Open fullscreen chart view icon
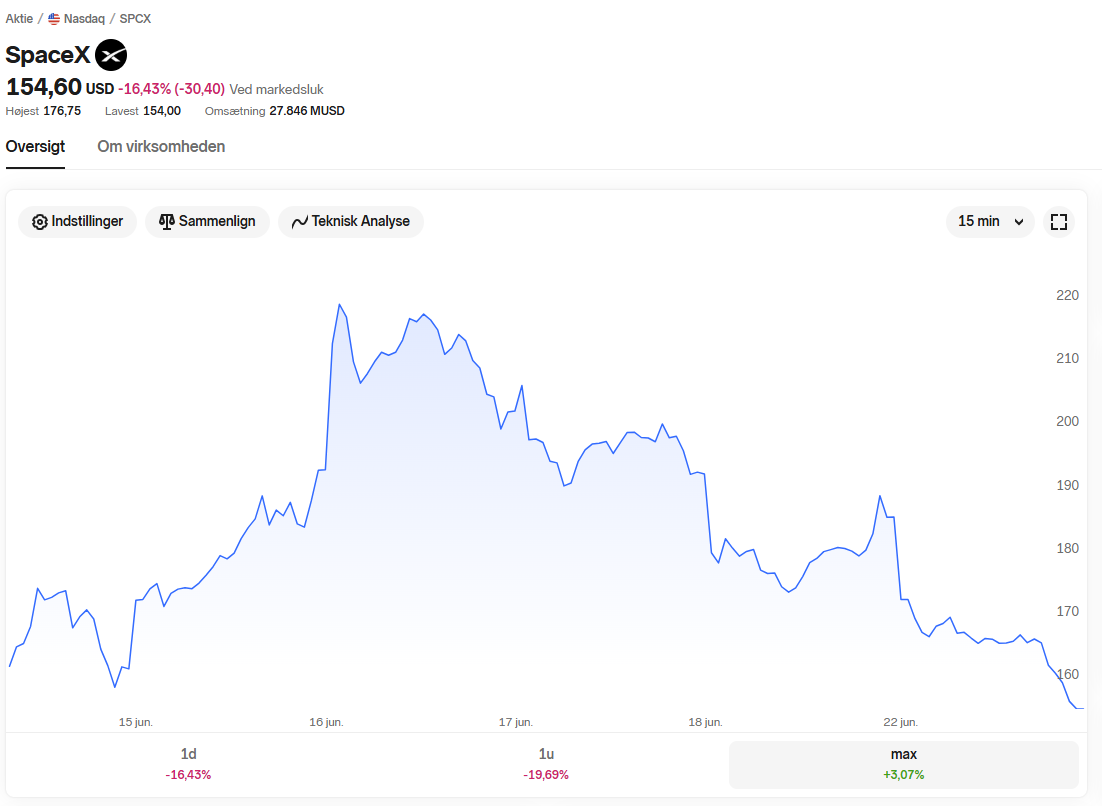 point(1059,222)
